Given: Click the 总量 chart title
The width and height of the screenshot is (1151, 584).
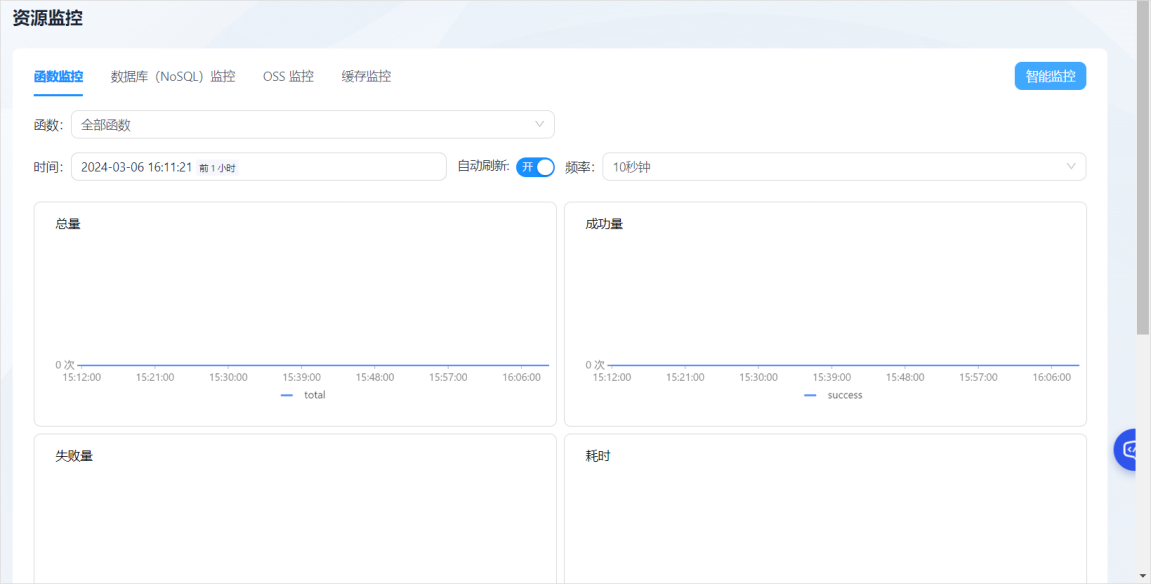Looking at the screenshot, I should (68, 224).
